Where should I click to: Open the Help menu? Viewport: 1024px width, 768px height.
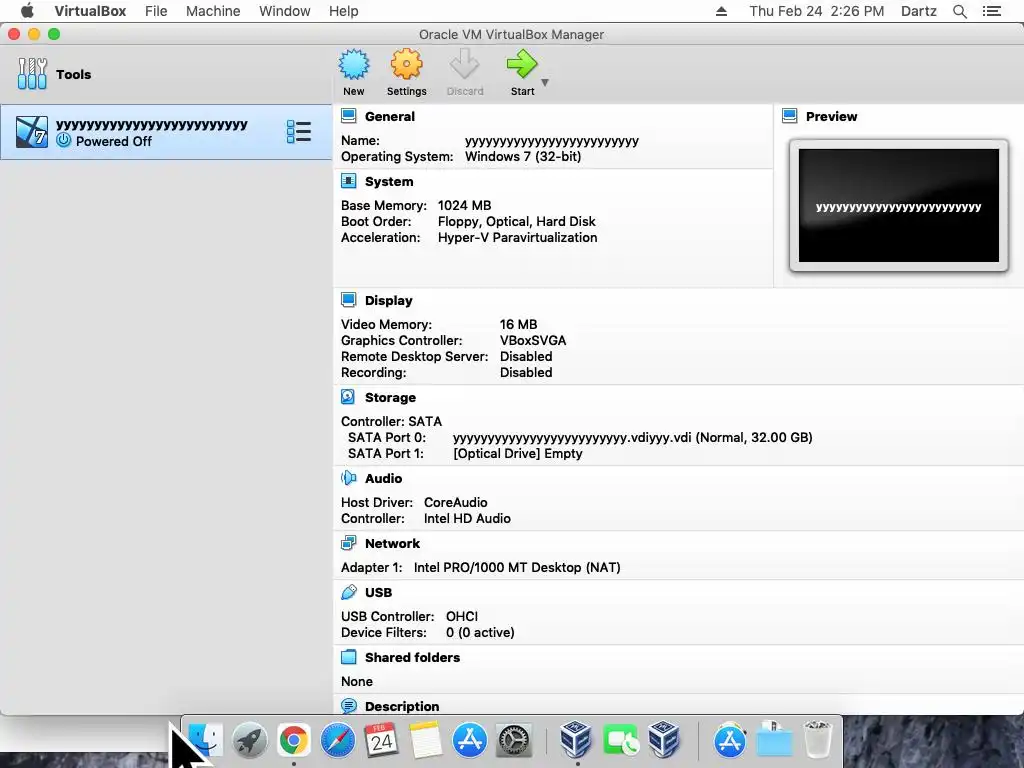(x=344, y=11)
